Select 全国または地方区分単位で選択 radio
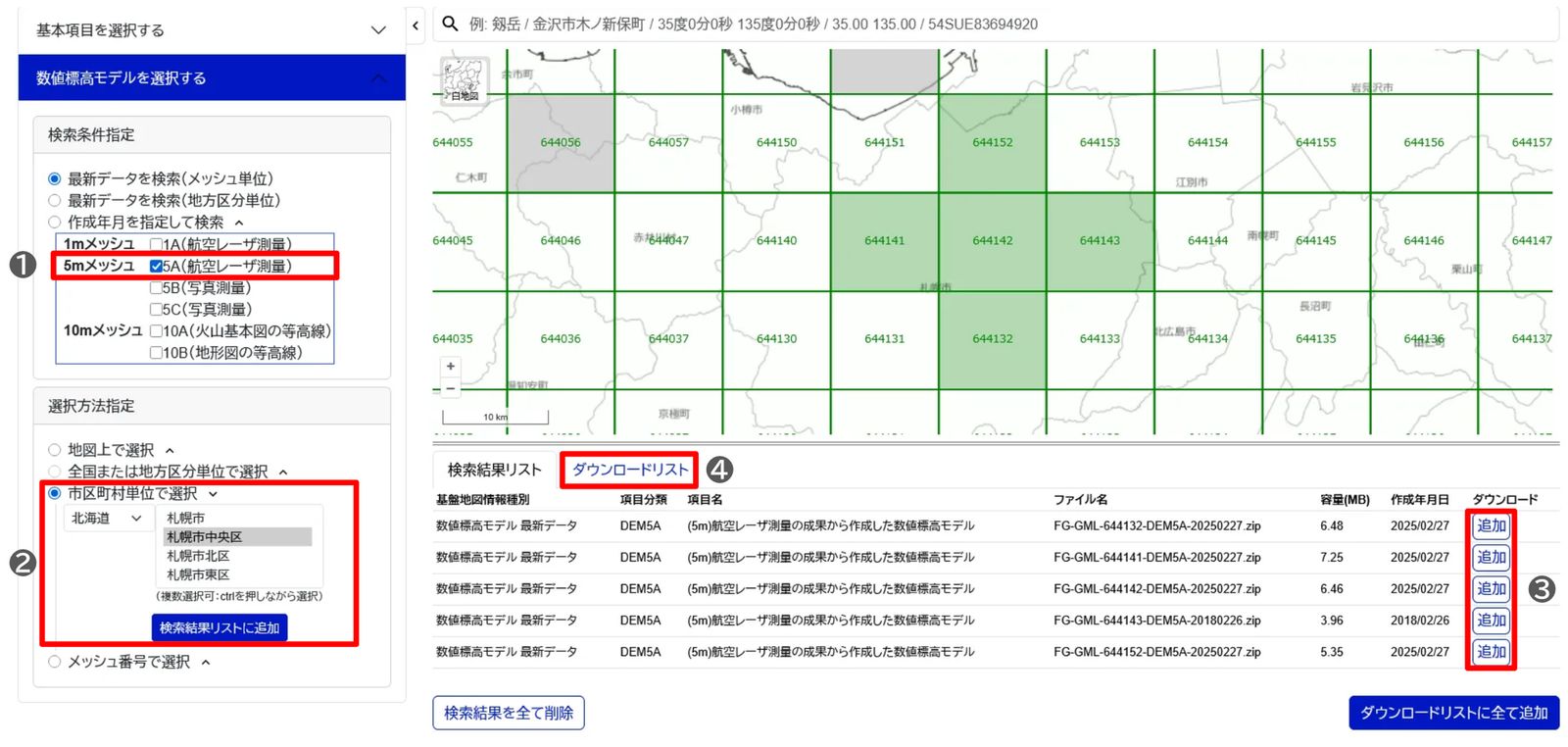This screenshot has width=1568, height=747. click(55, 472)
